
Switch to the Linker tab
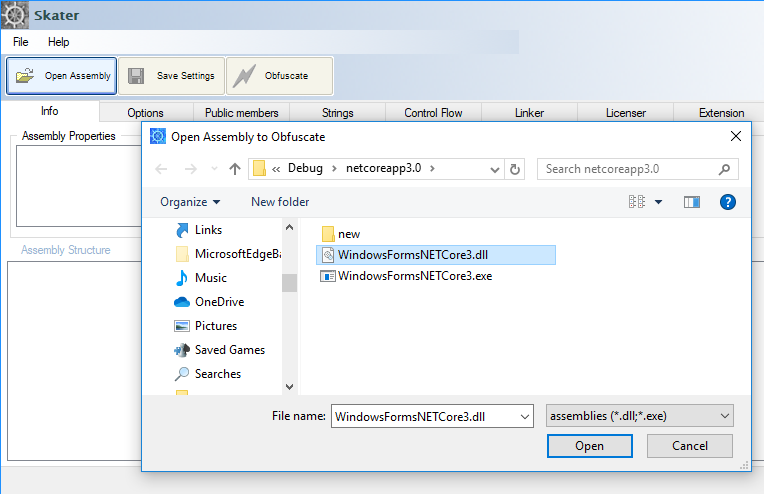(529, 113)
